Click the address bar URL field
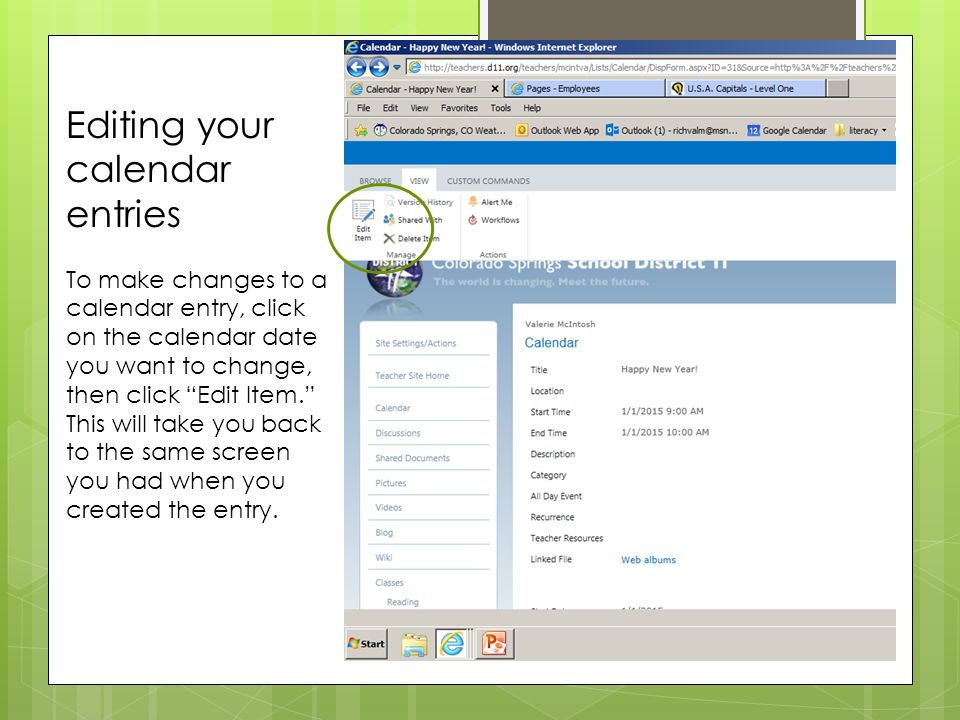The width and height of the screenshot is (960, 720). [651, 67]
